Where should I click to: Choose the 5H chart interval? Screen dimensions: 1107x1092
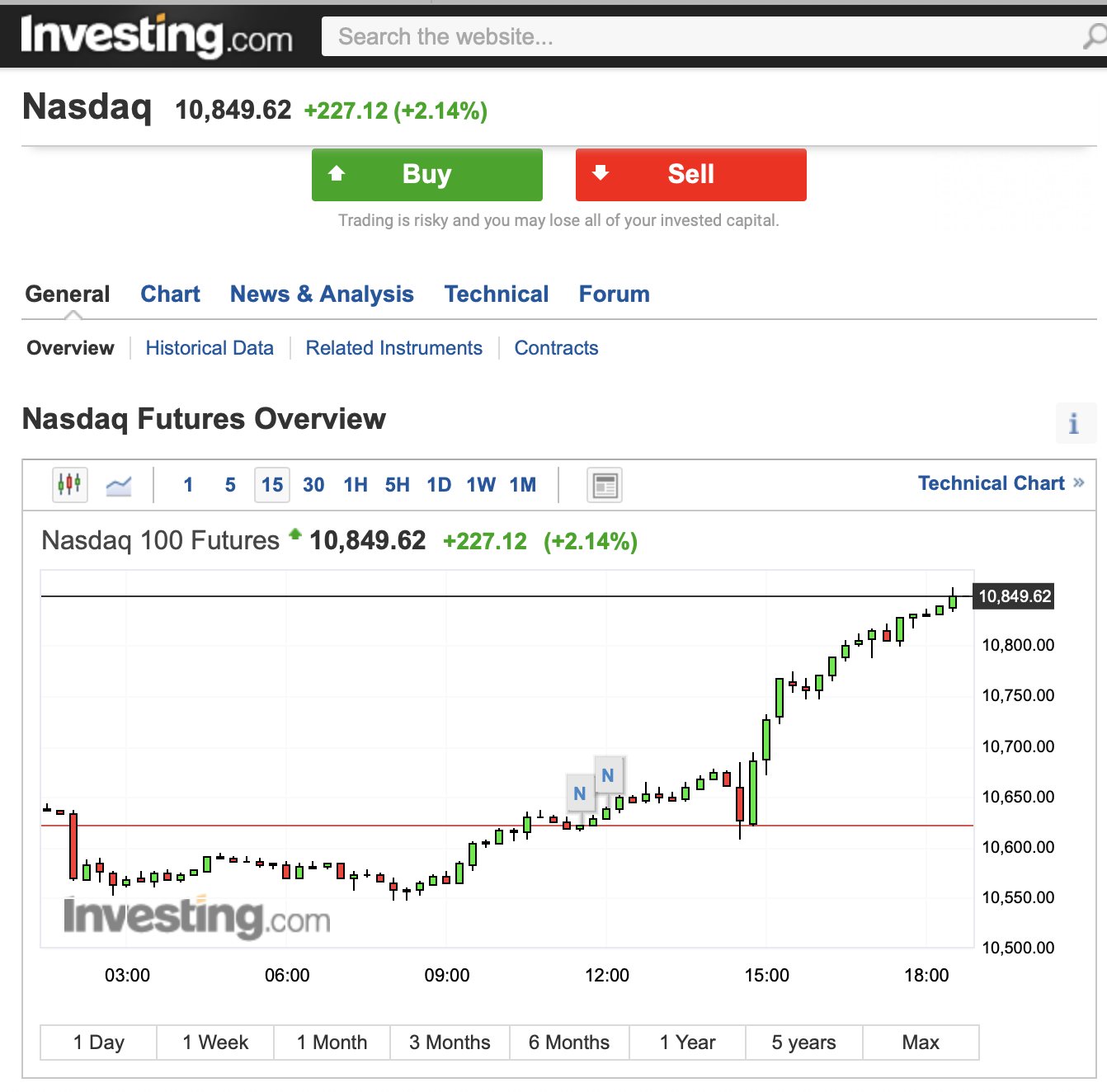tap(398, 485)
